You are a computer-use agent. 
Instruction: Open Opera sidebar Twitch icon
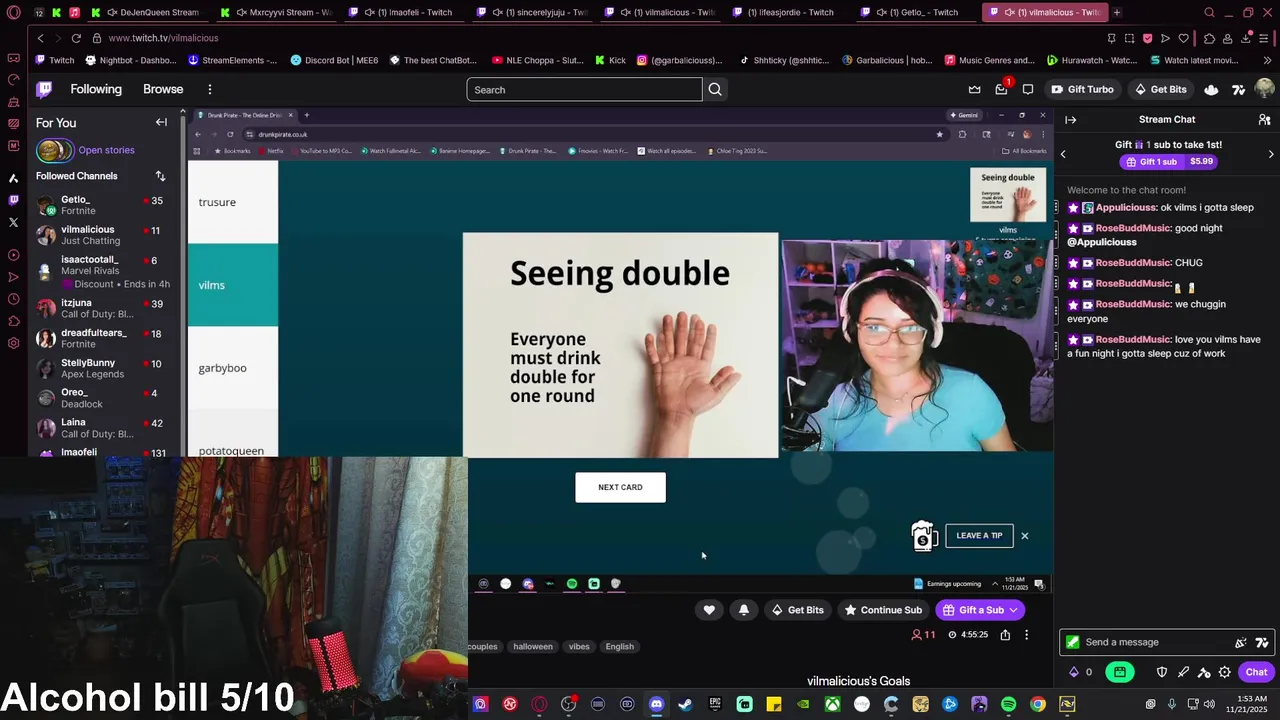pyautogui.click(x=13, y=200)
